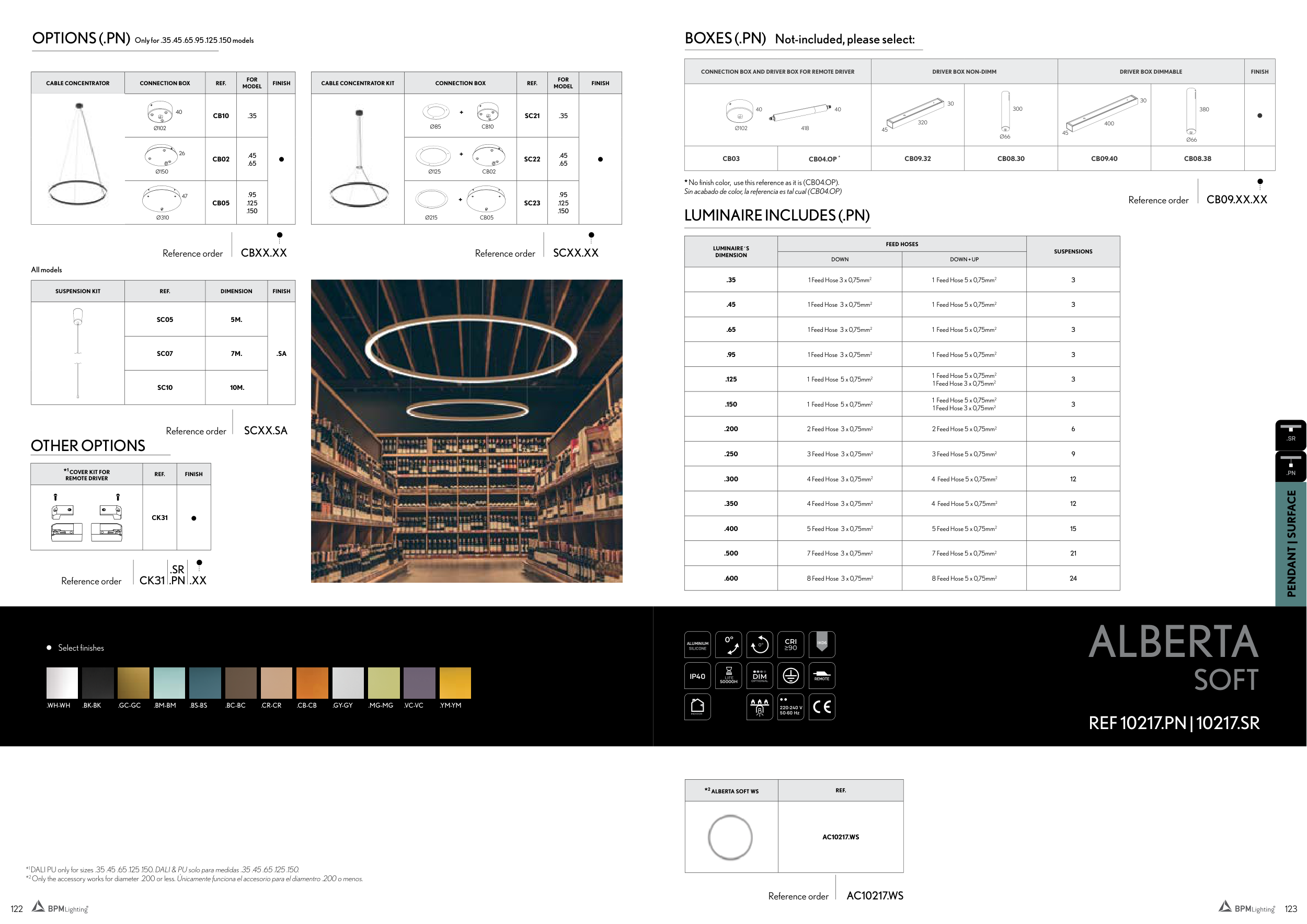Click the DIM optional icon
This screenshot has width=1307, height=924.
[x=760, y=676]
